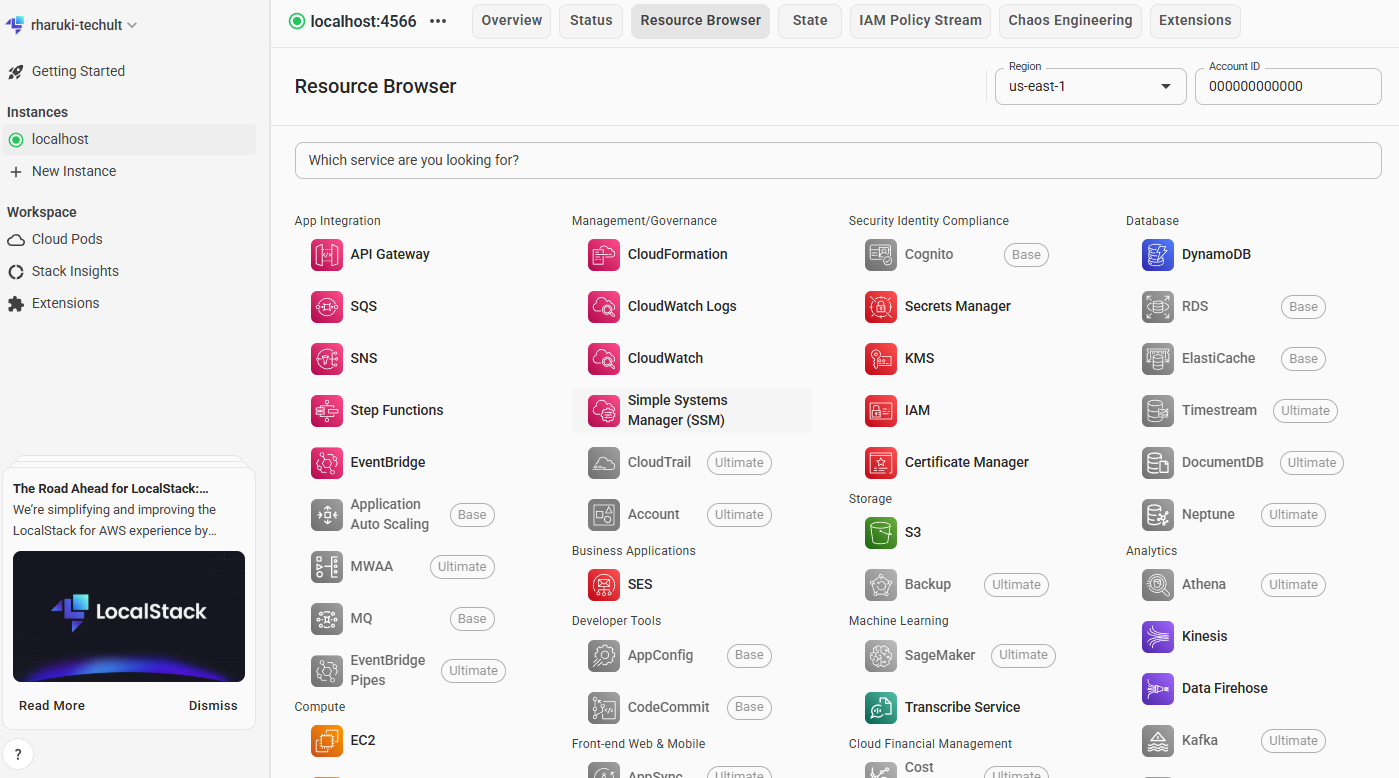
Task: Select the Resource Browser tab
Action: [700, 21]
